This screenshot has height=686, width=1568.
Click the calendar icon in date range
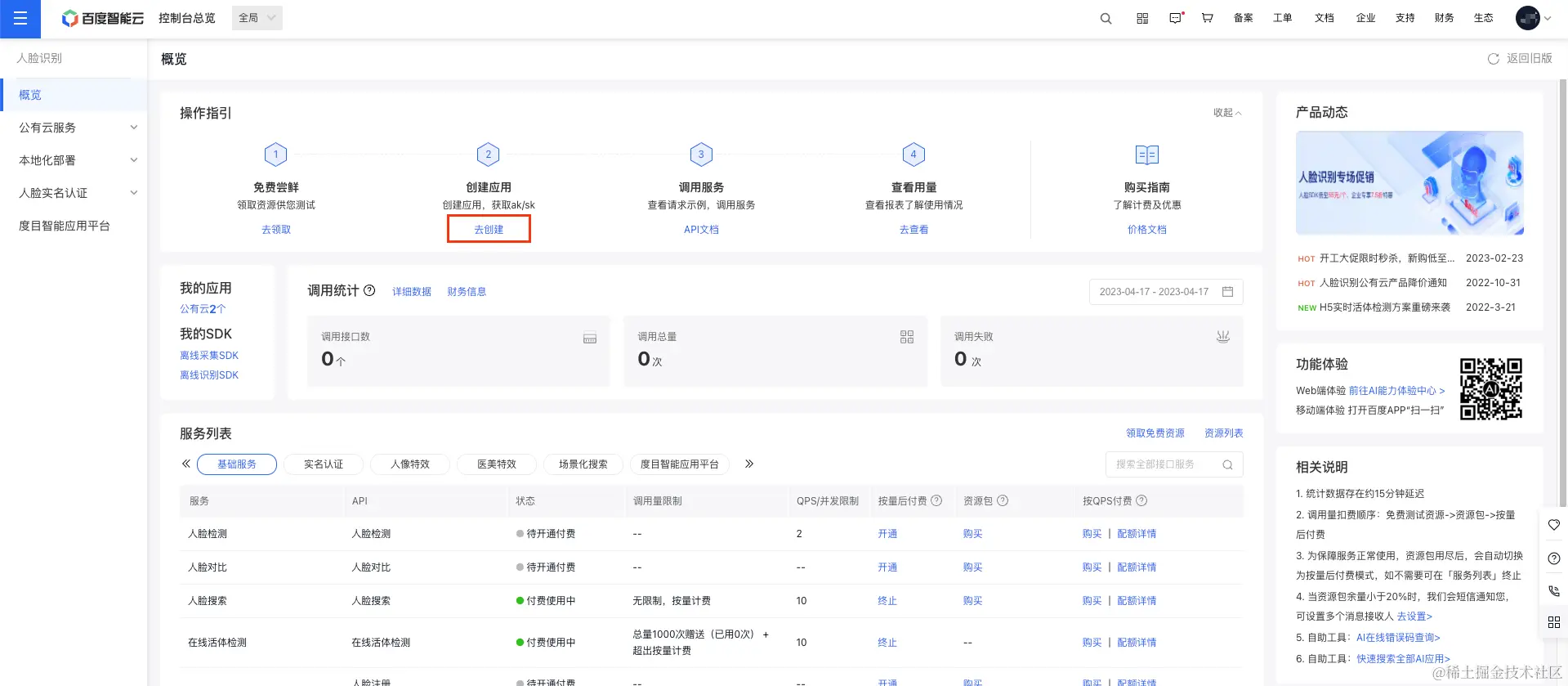point(1227,291)
